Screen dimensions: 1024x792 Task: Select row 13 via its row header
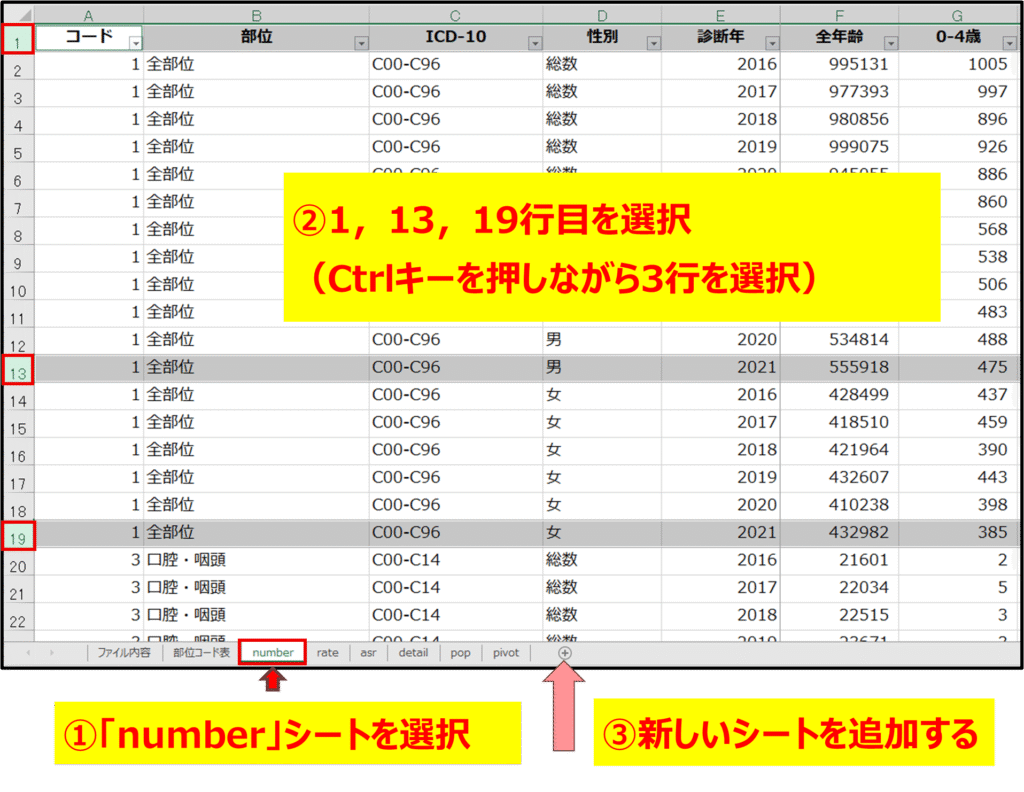pos(19,373)
